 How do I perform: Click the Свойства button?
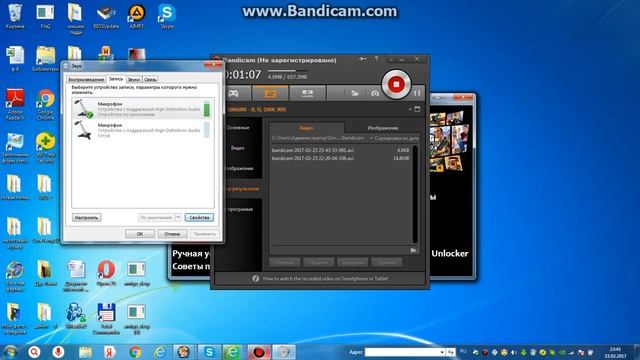point(199,218)
